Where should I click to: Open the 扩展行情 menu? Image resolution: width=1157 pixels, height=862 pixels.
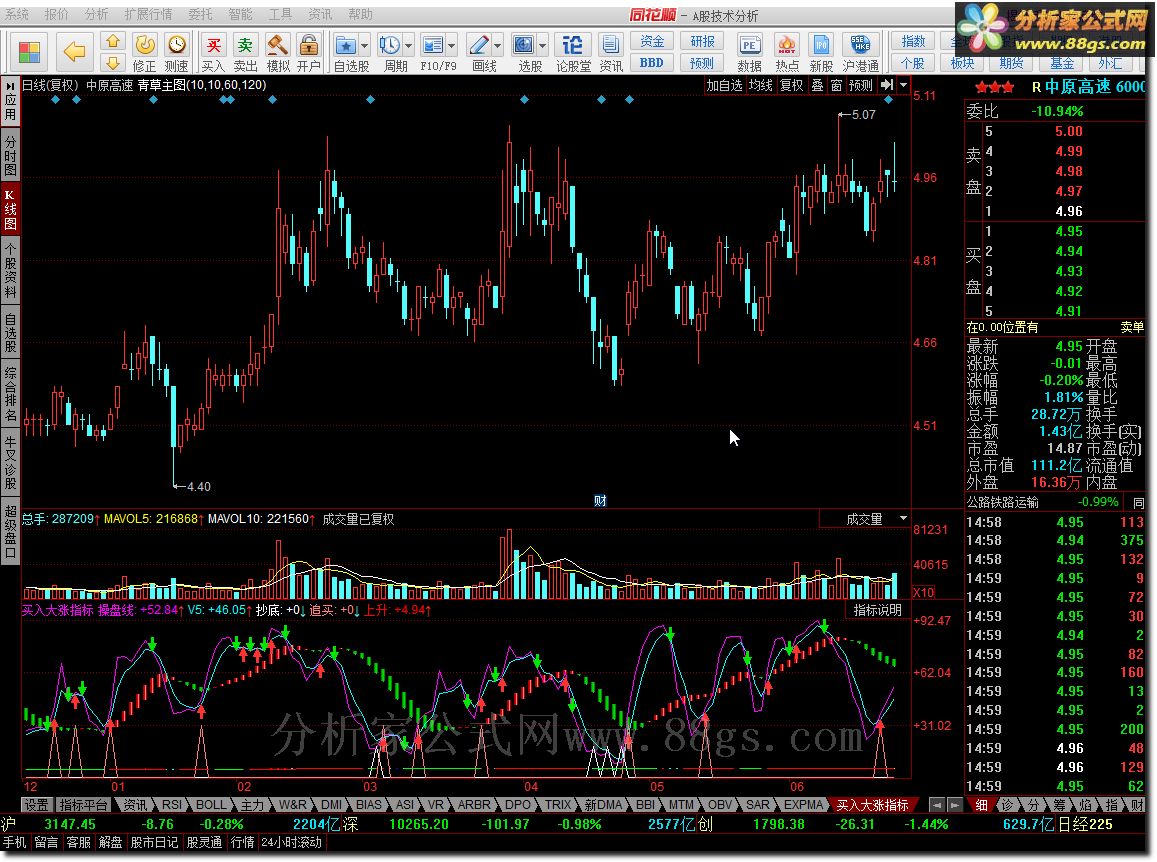click(148, 14)
